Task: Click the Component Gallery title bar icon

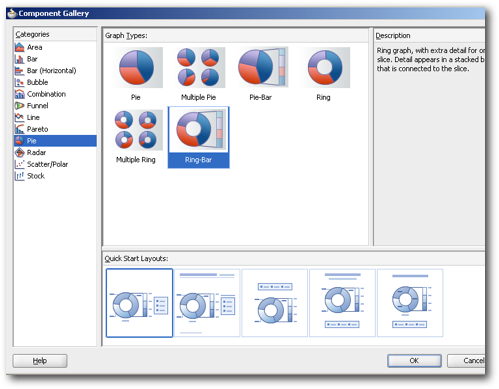Action: (12, 13)
